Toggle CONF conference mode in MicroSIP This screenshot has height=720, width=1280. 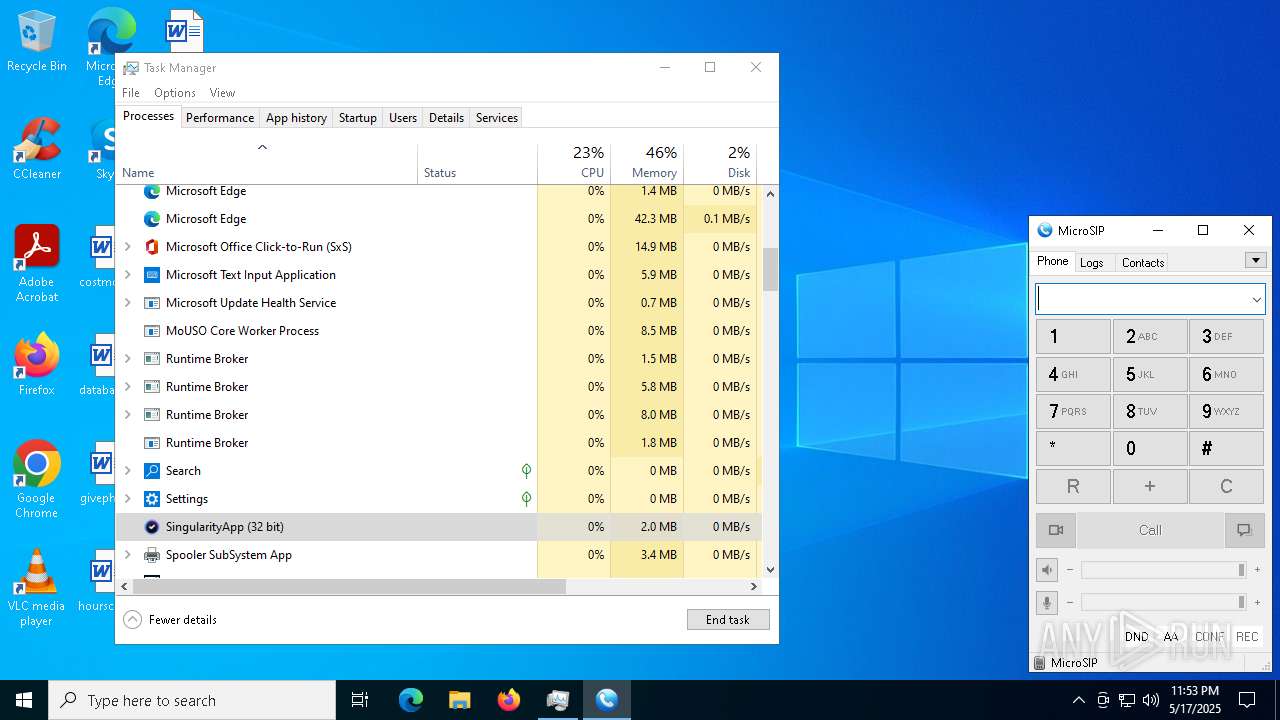pyautogui.click(x=1209, y=637)
